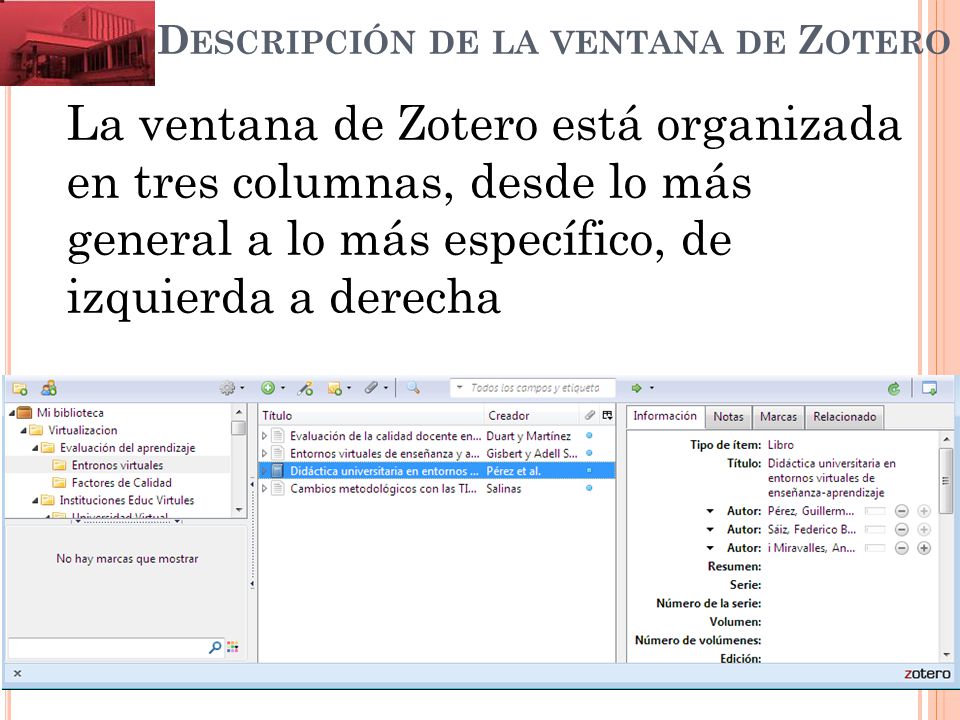Viewport: 960px width, 720px height.
Task: Click the green New Item icon
Action: pos(268,388)
